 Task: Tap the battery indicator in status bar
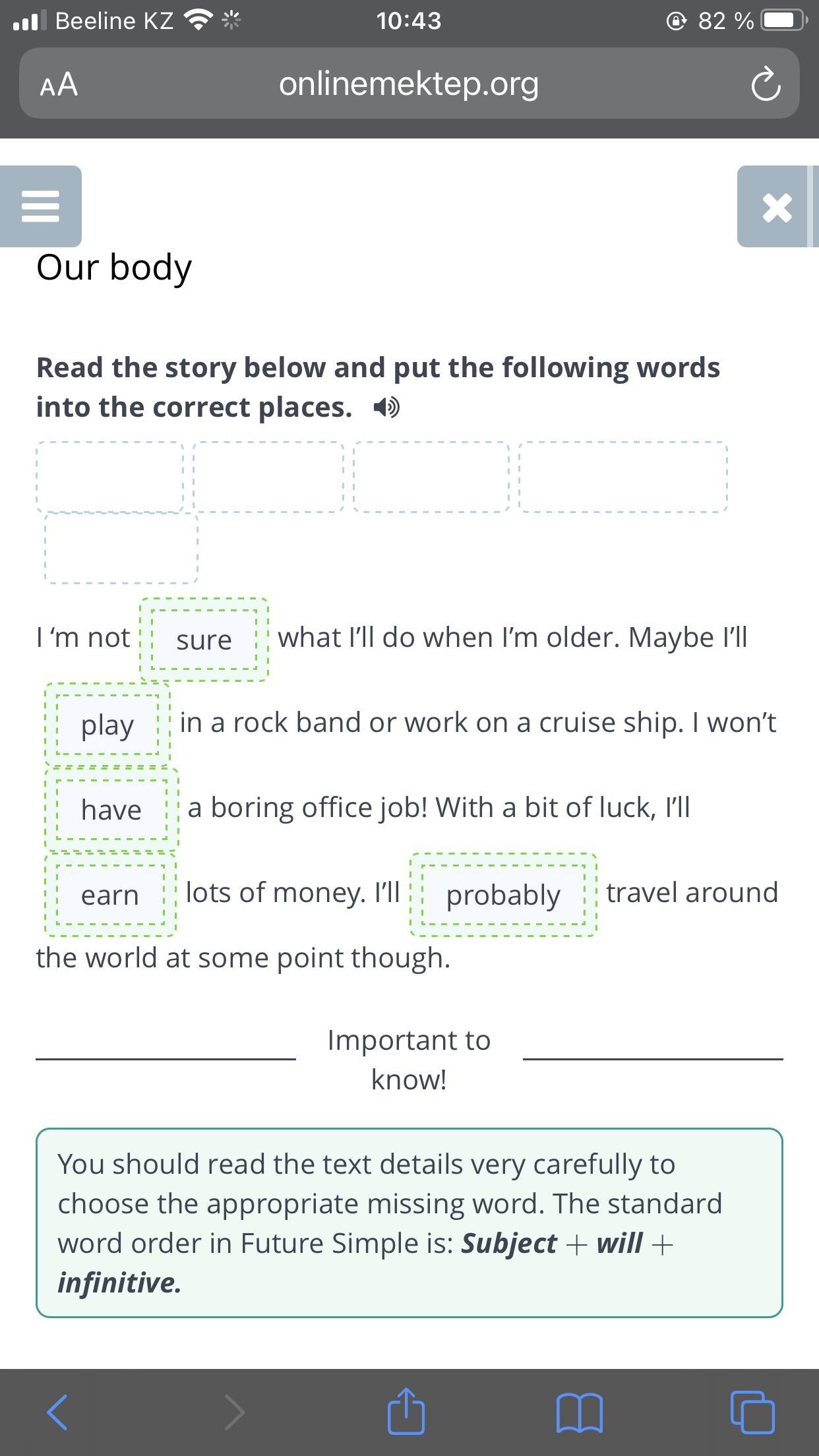(782, 20)
